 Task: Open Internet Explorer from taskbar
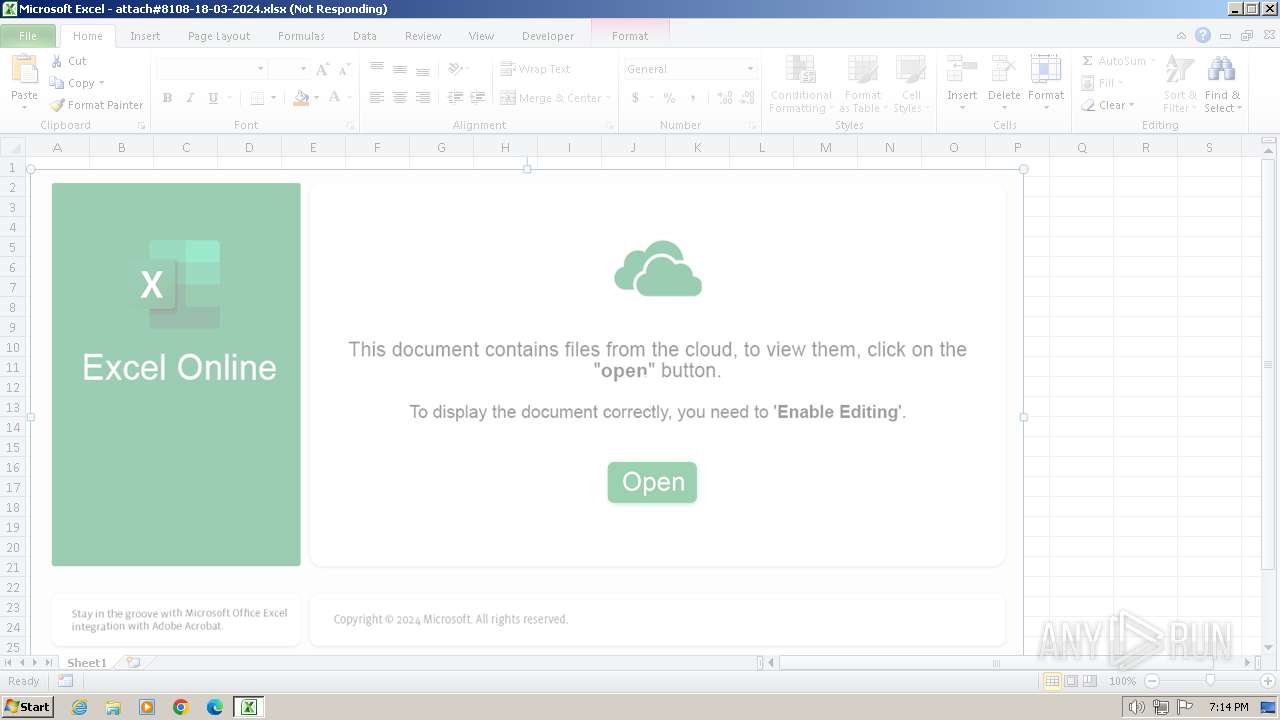[79, 707]
